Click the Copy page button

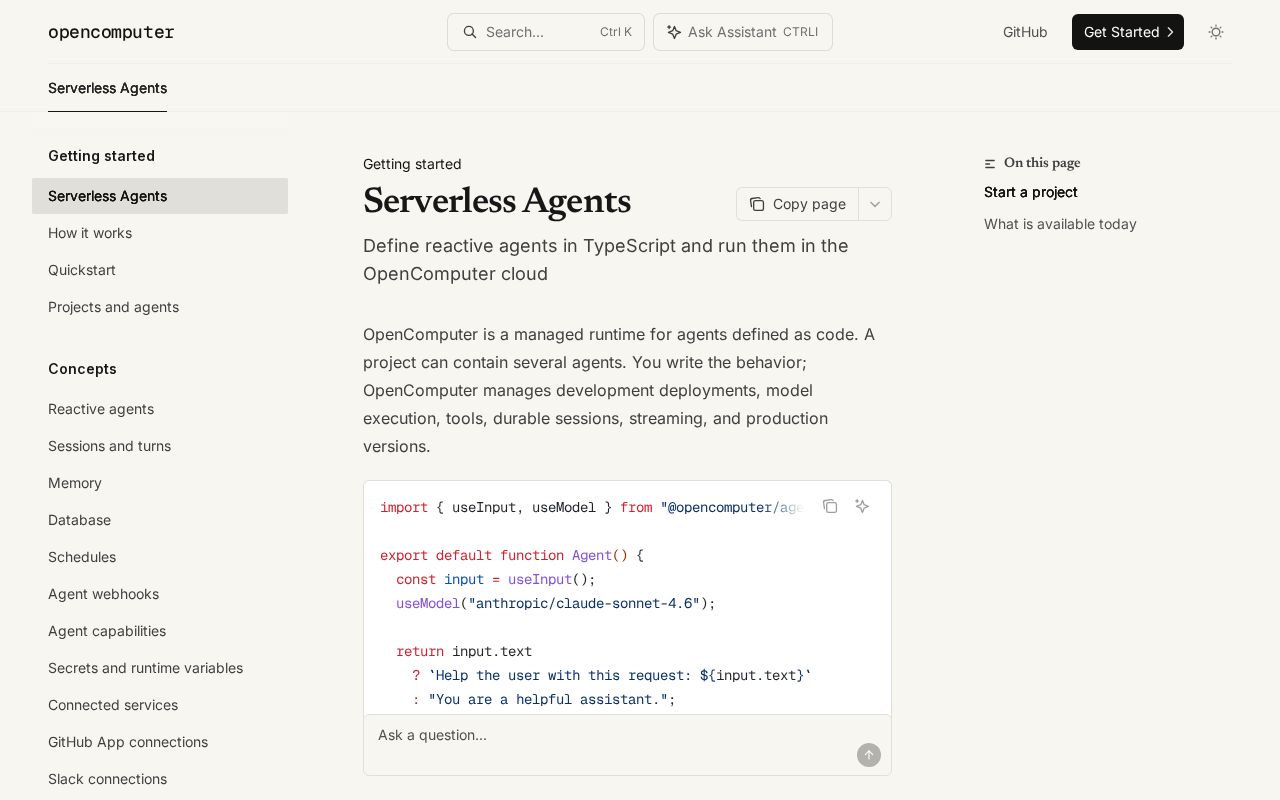[797, 204]
